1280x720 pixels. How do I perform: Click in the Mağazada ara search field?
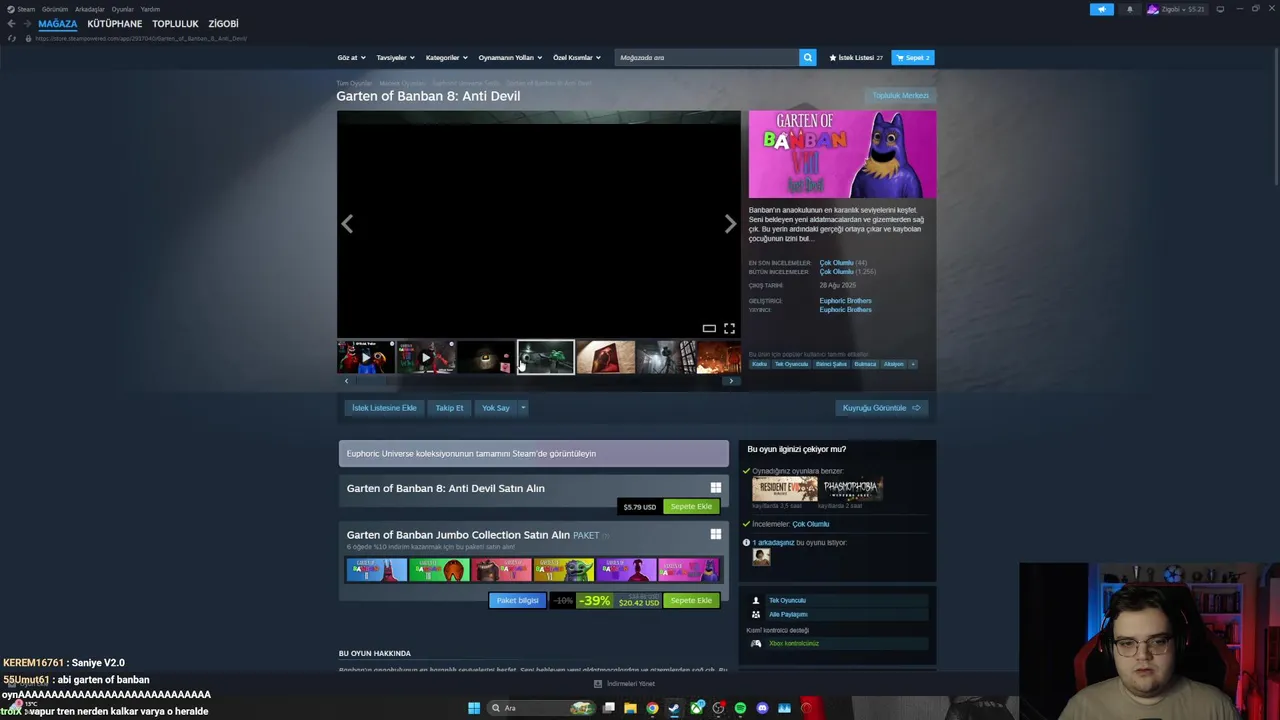pos(706,57)
